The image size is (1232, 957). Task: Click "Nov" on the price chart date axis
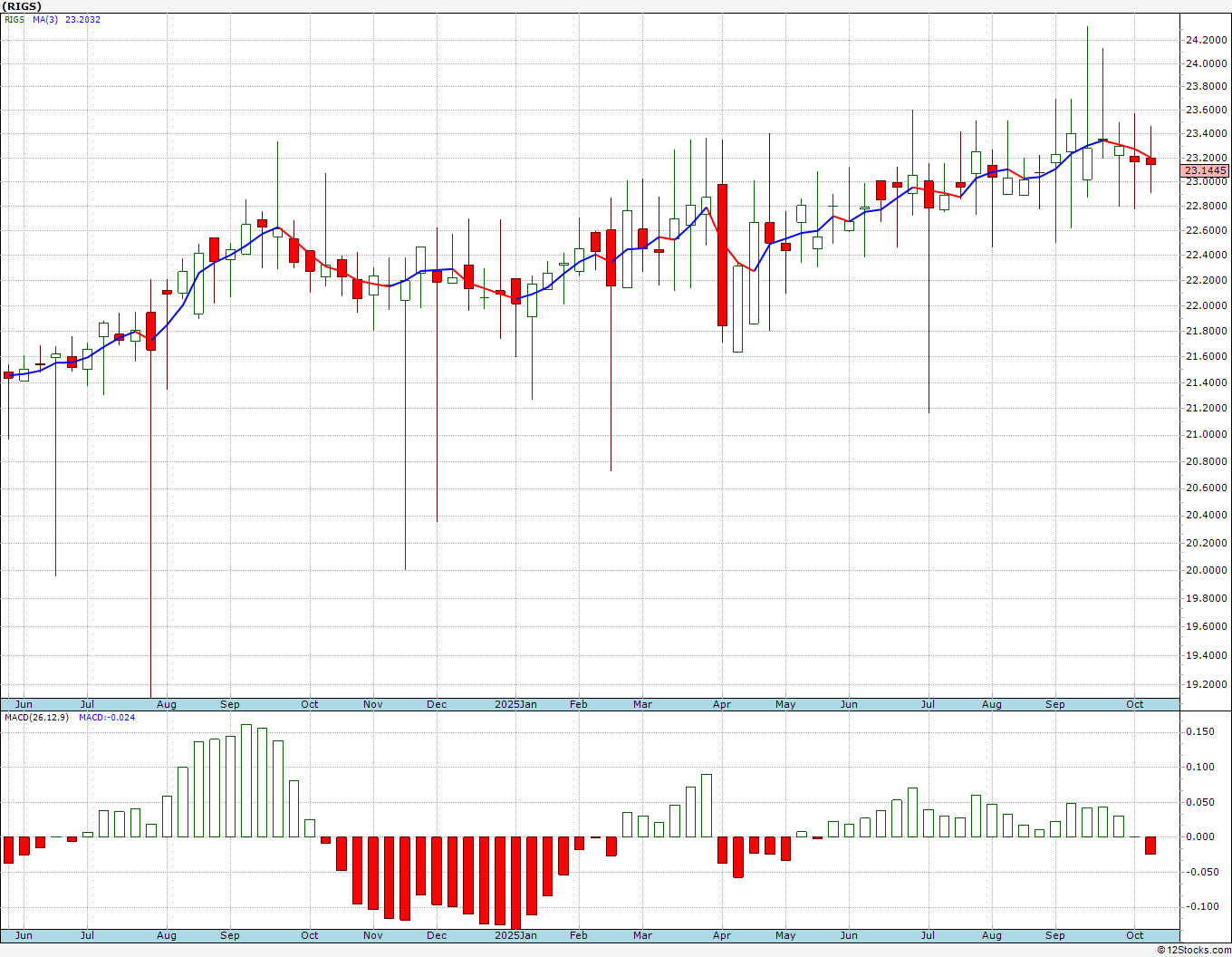373,704
